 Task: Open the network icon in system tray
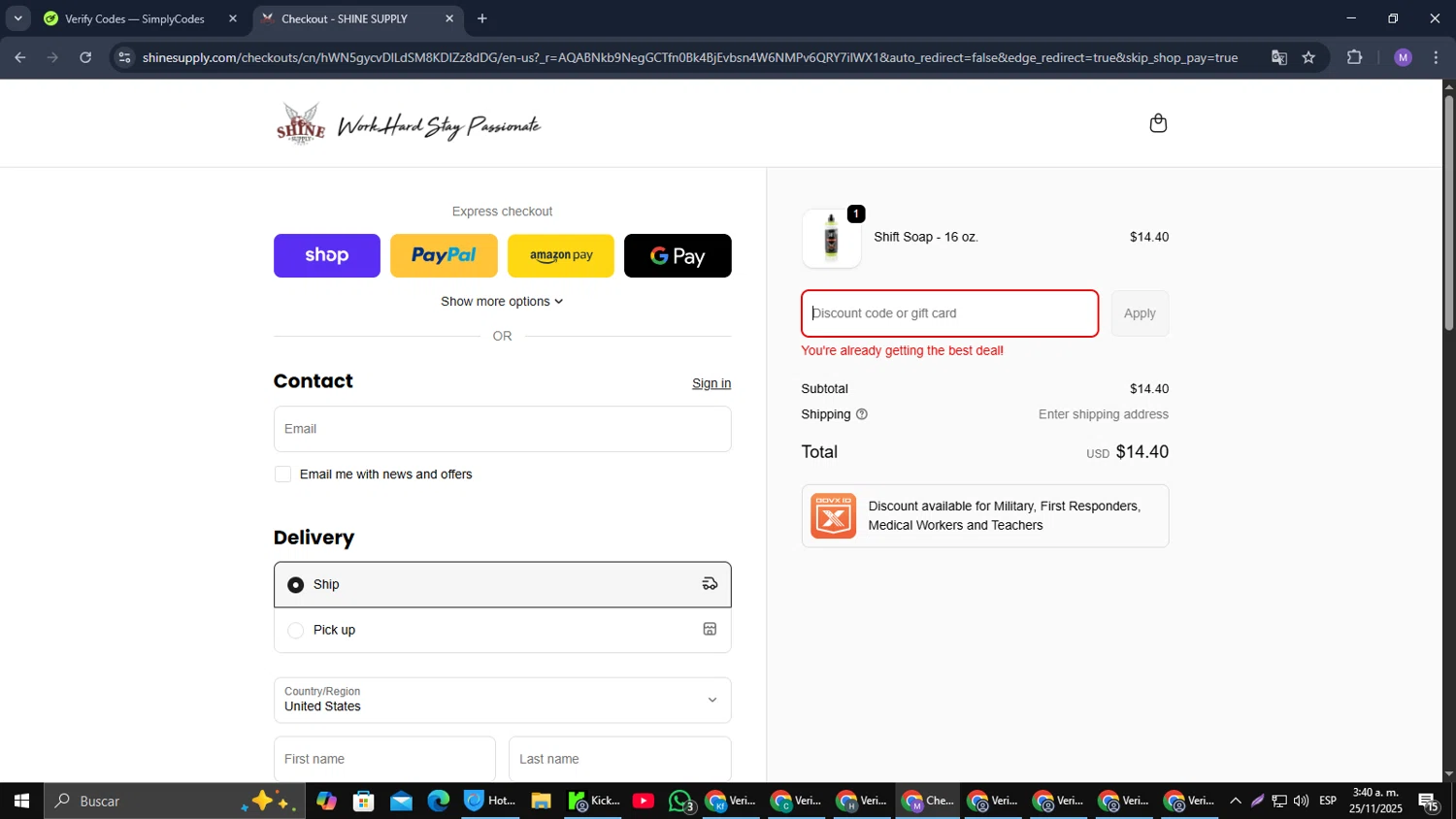tap(1279, 801)
